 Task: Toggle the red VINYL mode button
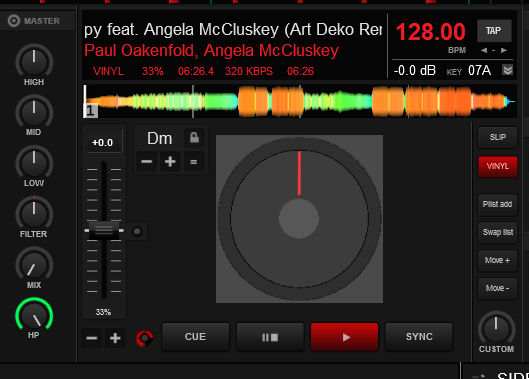(x=498, y=166)
